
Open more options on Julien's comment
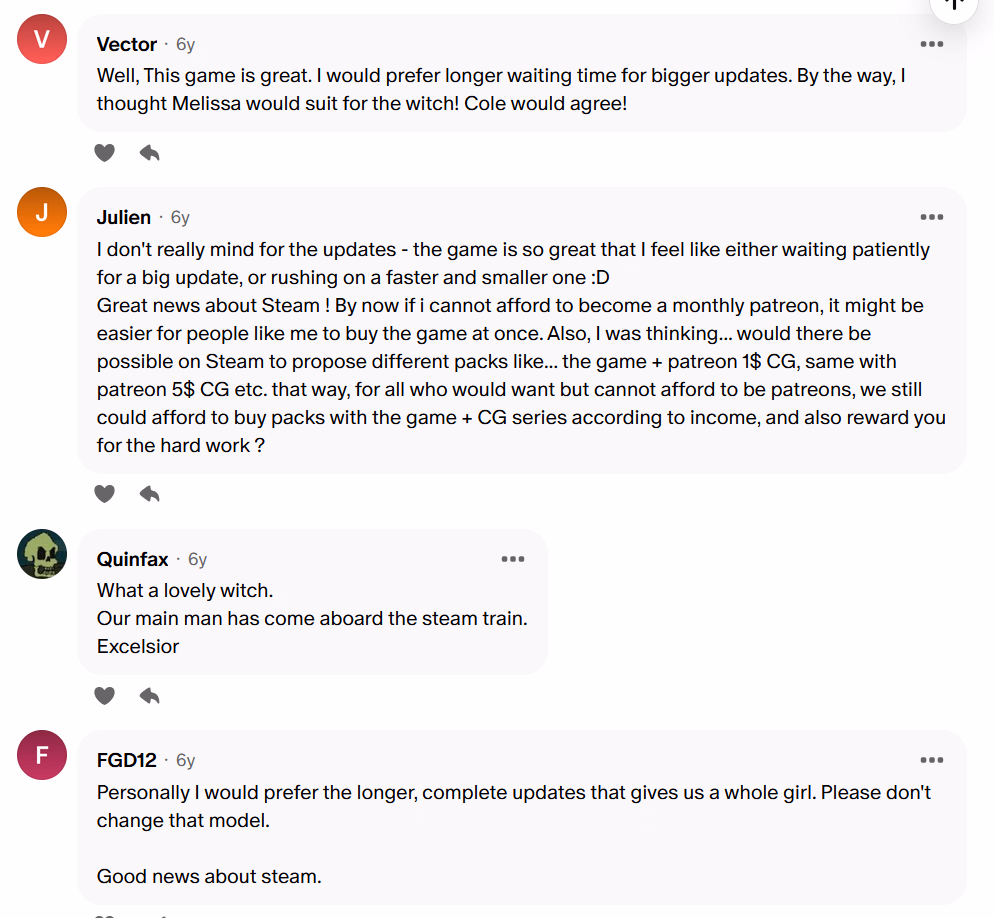click(x=931, y=217)
